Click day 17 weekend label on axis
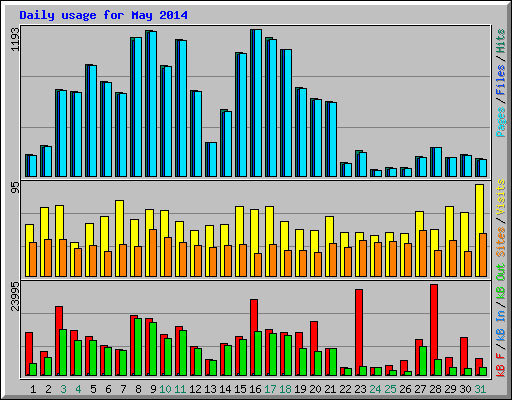 270,389
